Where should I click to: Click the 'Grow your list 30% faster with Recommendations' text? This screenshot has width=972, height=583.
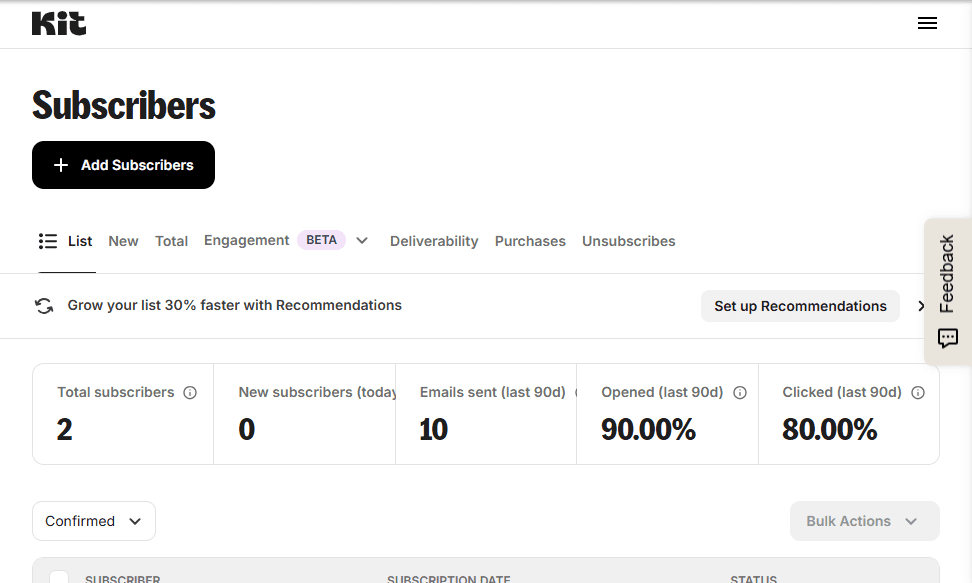click(234, 305)
